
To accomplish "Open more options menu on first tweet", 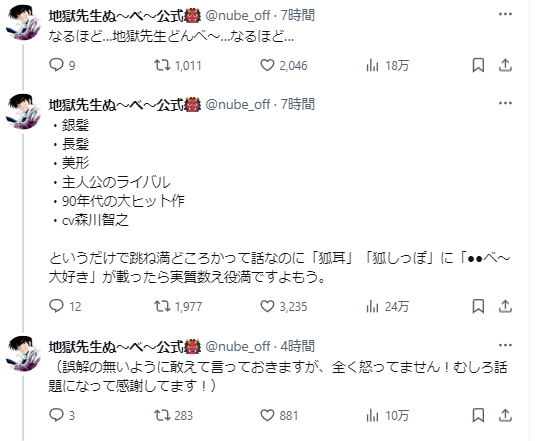I will tap(505, 14).
